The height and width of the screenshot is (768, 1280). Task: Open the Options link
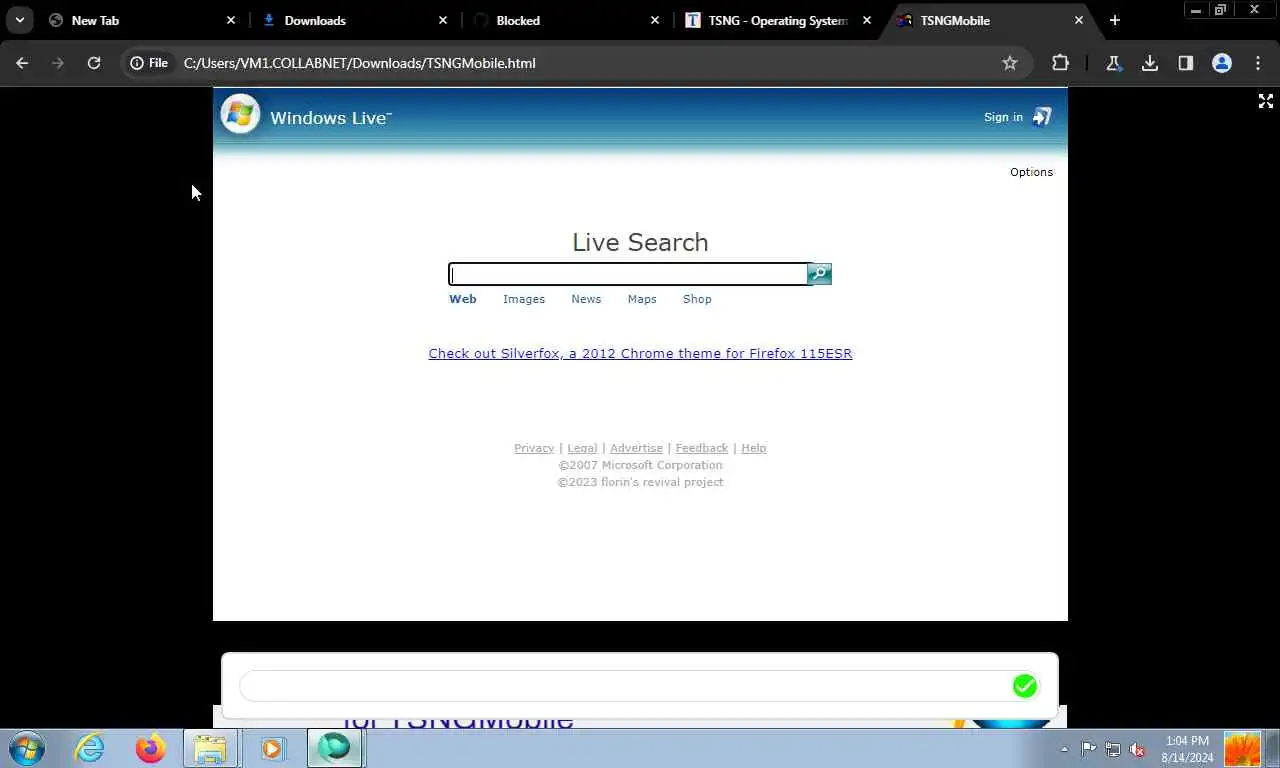pyautogui.click(x=1031, y=172)
